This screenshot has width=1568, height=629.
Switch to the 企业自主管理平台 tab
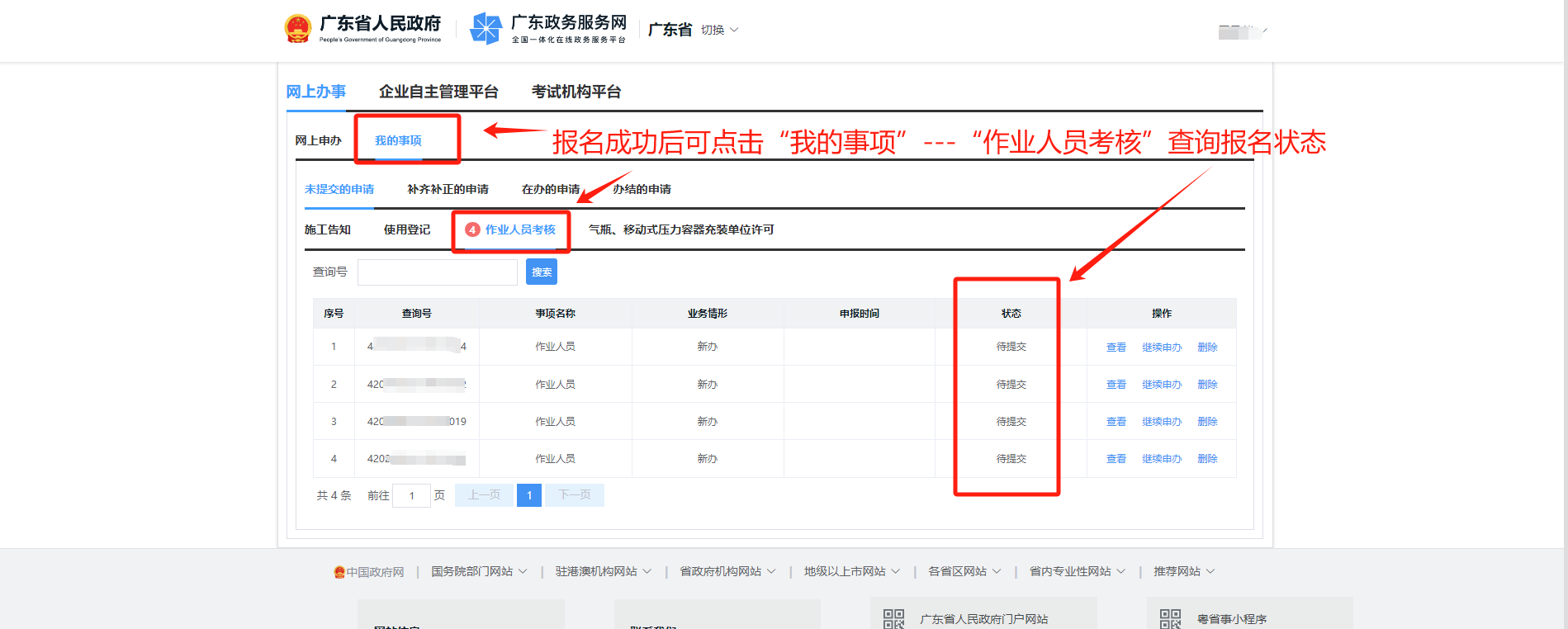[438, 92]
